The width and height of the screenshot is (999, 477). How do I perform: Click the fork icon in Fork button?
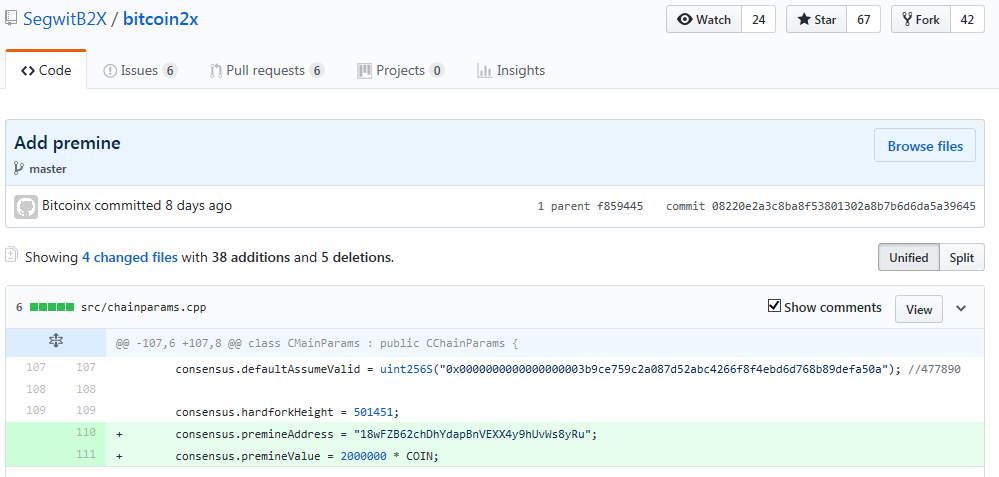click(907, 19)
